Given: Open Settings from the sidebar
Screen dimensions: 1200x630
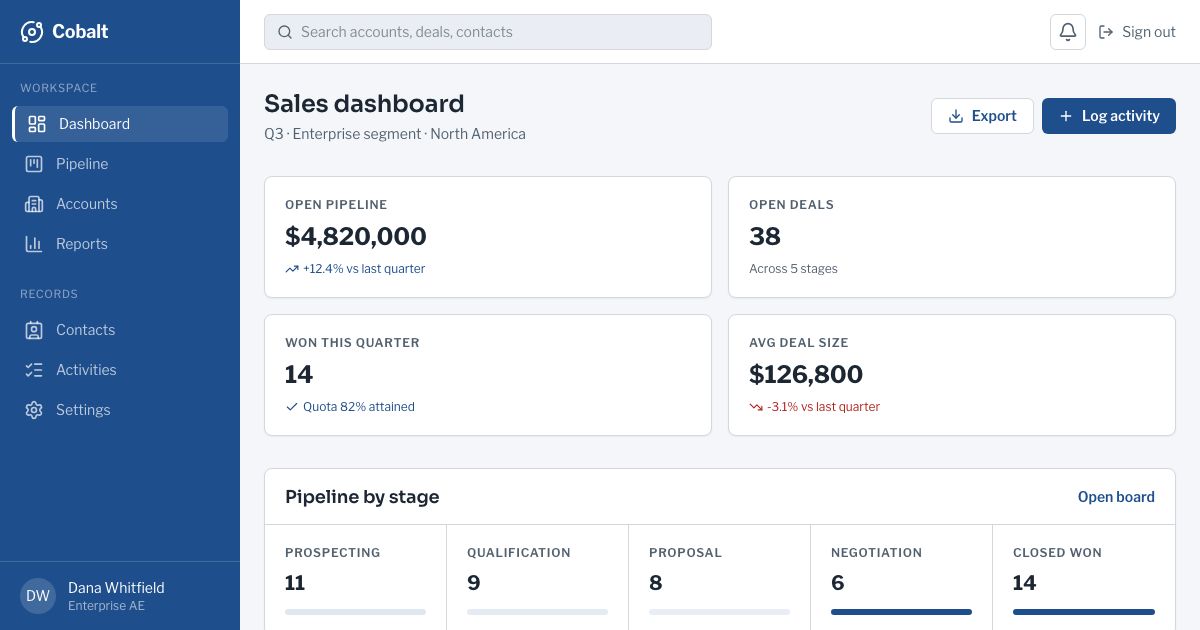Looking at the screenshot, I should pyautogui.click(x=120, y=410).
